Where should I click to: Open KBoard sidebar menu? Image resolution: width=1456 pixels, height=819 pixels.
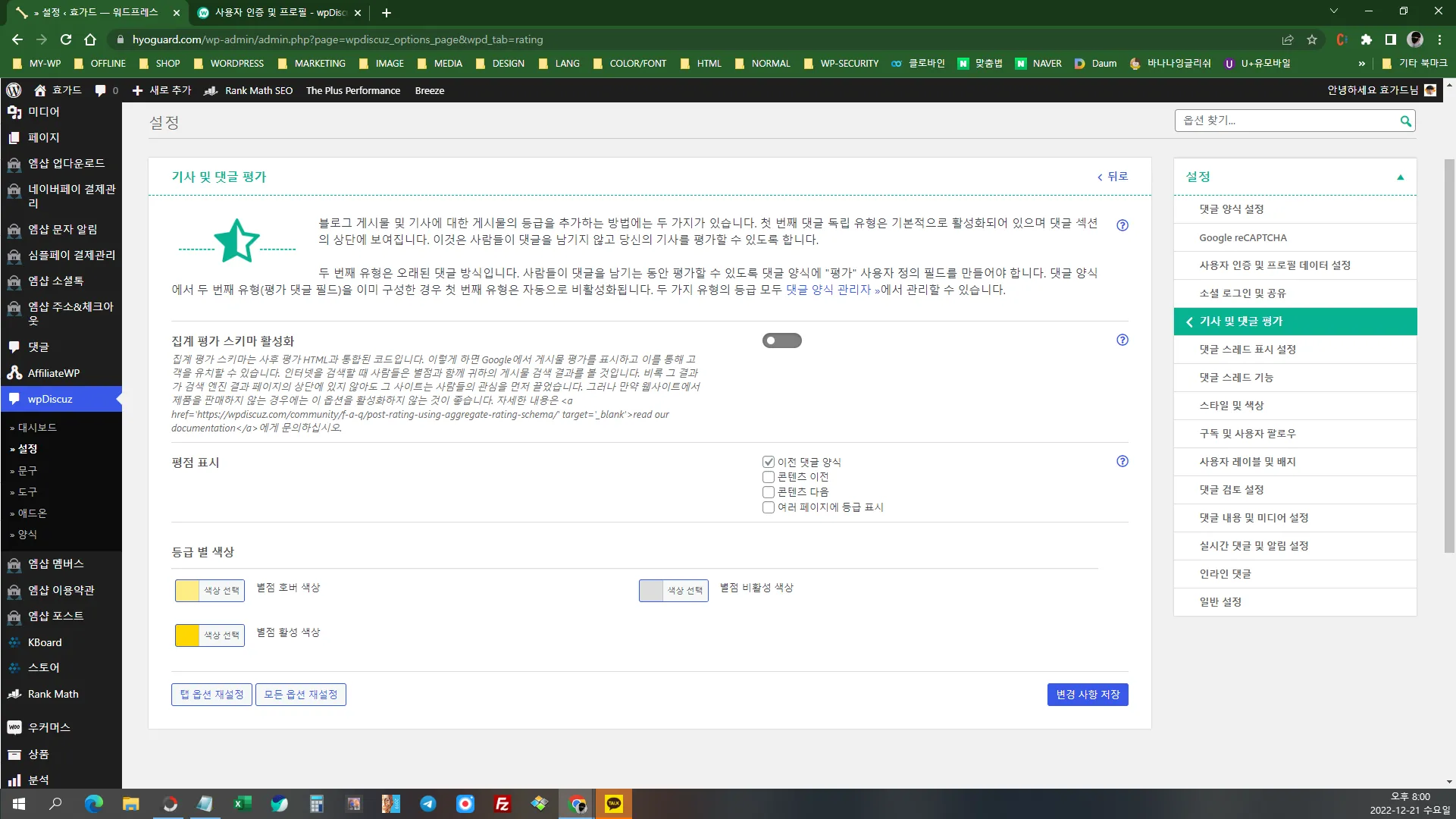click(x=61, y=642)
